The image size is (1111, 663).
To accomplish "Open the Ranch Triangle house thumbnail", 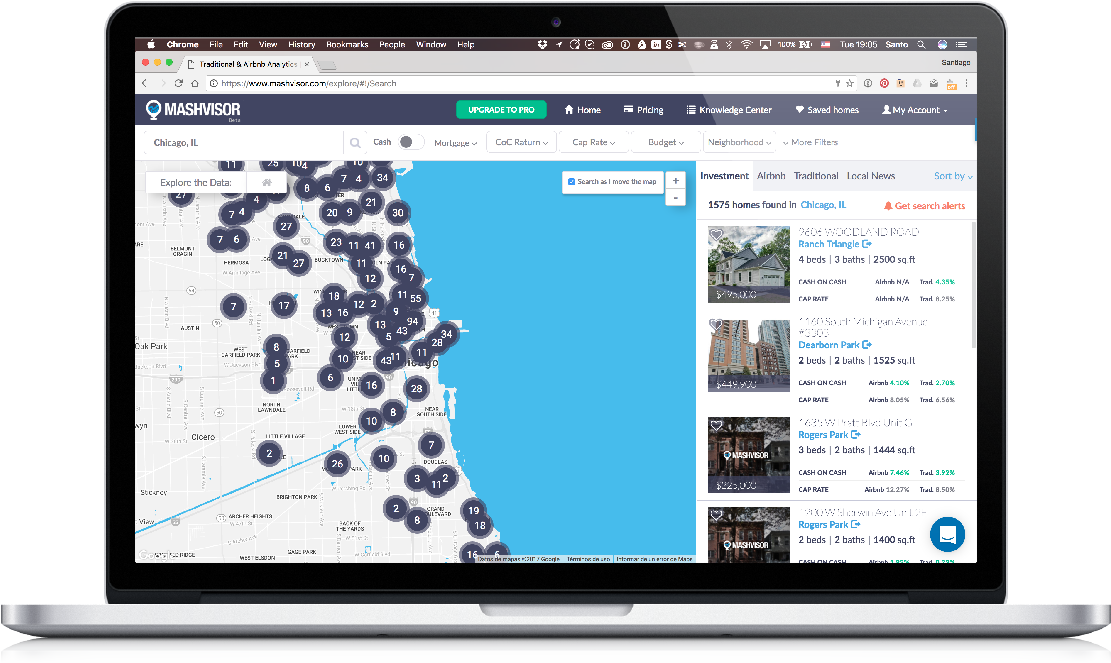I will coord(749,264).
